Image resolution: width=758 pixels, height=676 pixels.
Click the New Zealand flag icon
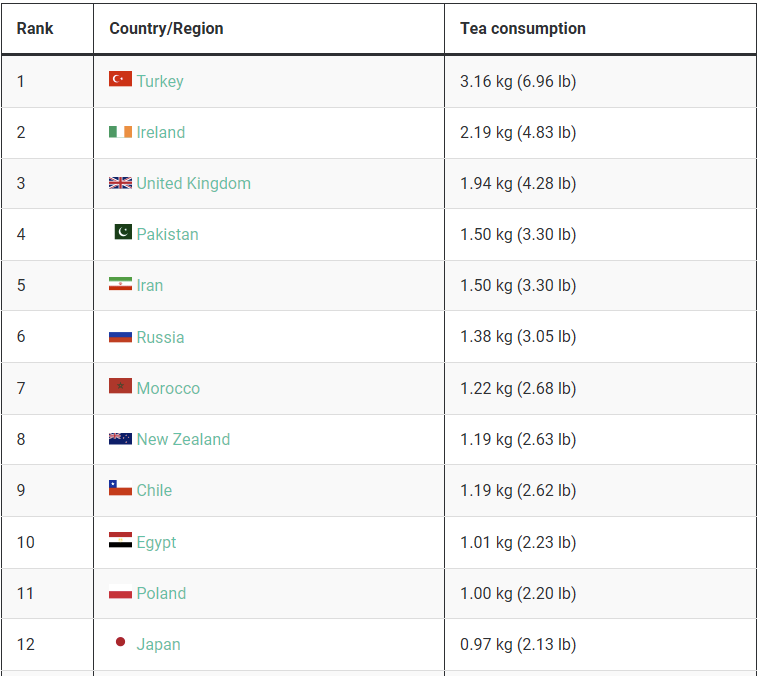[x=120, y=439]
